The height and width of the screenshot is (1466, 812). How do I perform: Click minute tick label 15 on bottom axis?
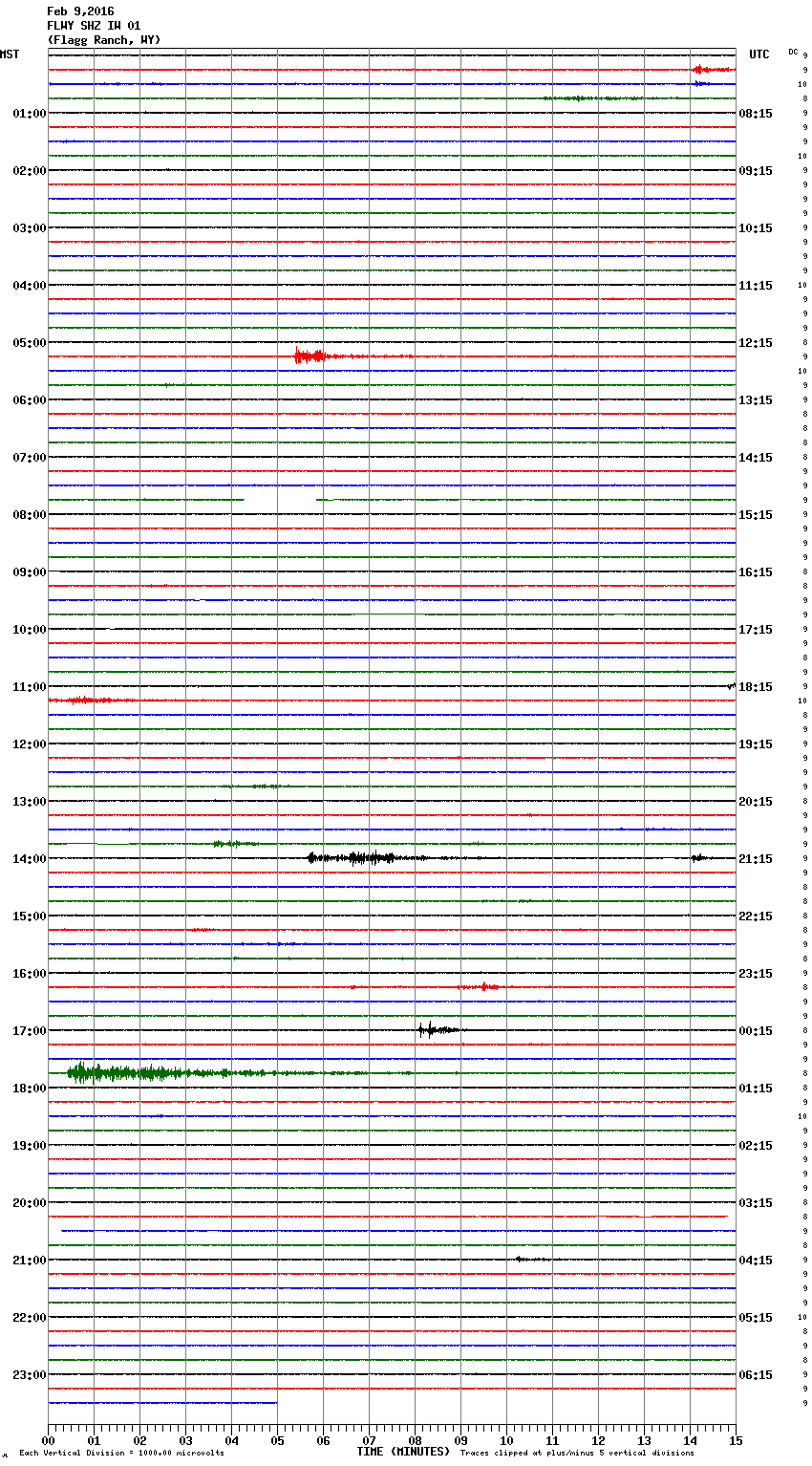[736, 1440]
